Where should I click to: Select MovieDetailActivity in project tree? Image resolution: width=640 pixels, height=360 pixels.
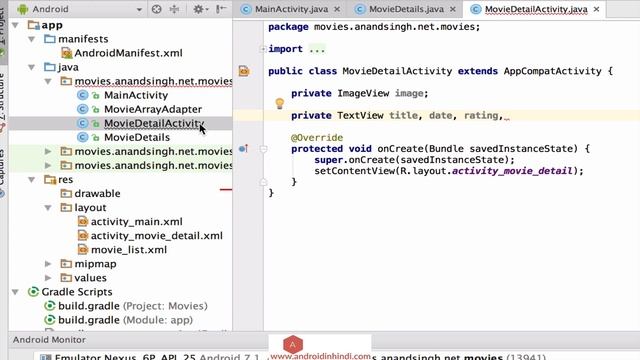pyautogui.click(x=154, y=123)
